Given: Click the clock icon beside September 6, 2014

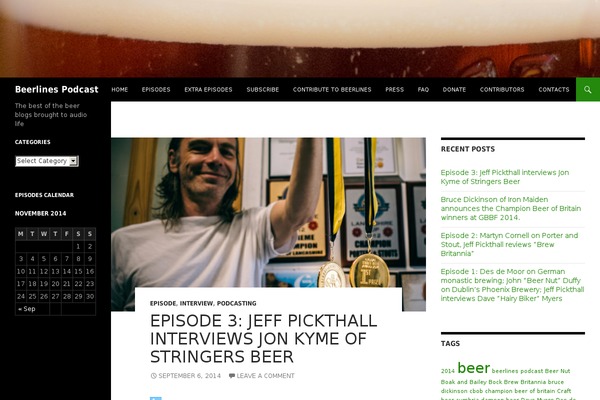Looking at the screenshot, I should coord(153,376).
